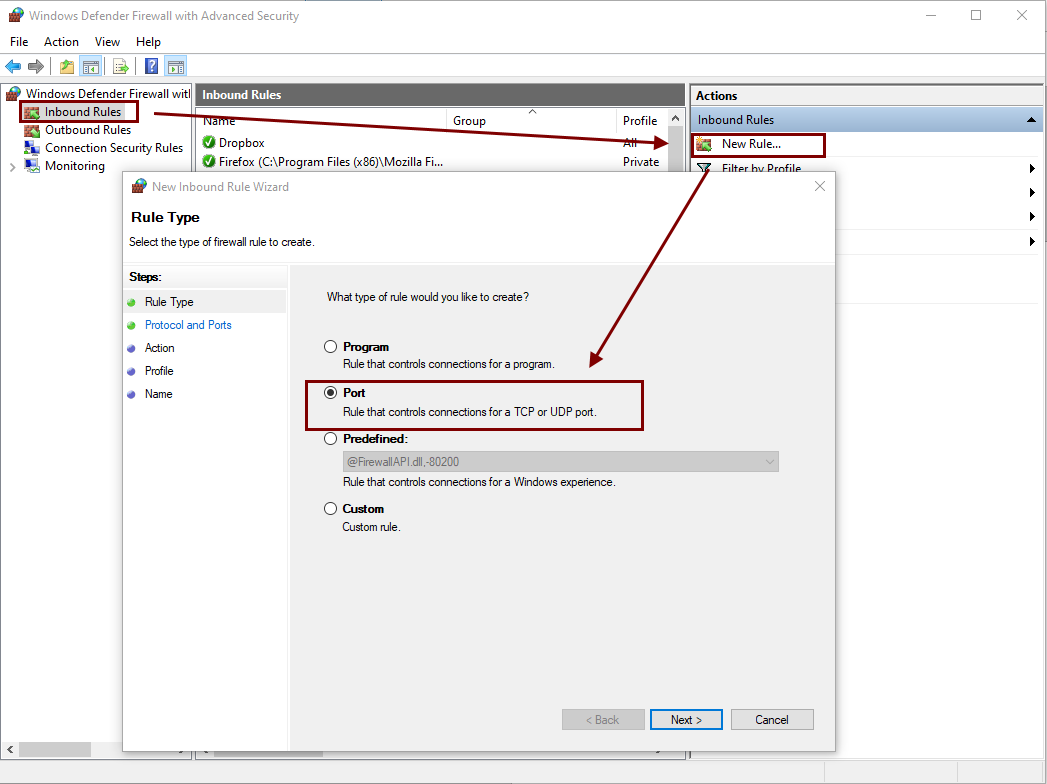Open Help via blue question mark icon
Image resolution: width=1047 pixels, height=784 pixels.
point(151,67)
